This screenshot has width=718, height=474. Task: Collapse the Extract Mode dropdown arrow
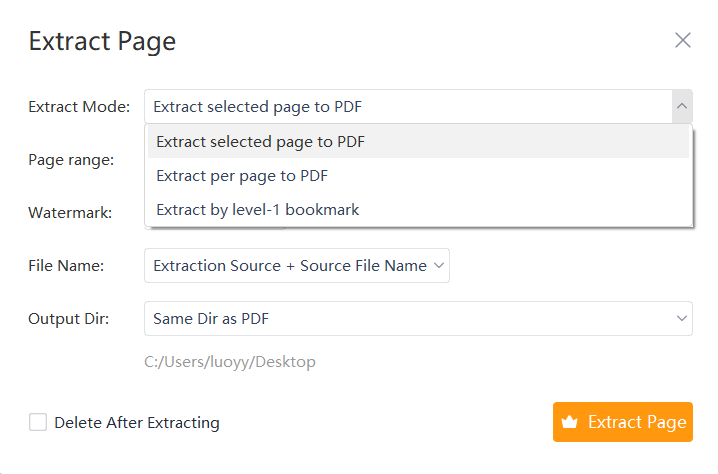point(681,106)
